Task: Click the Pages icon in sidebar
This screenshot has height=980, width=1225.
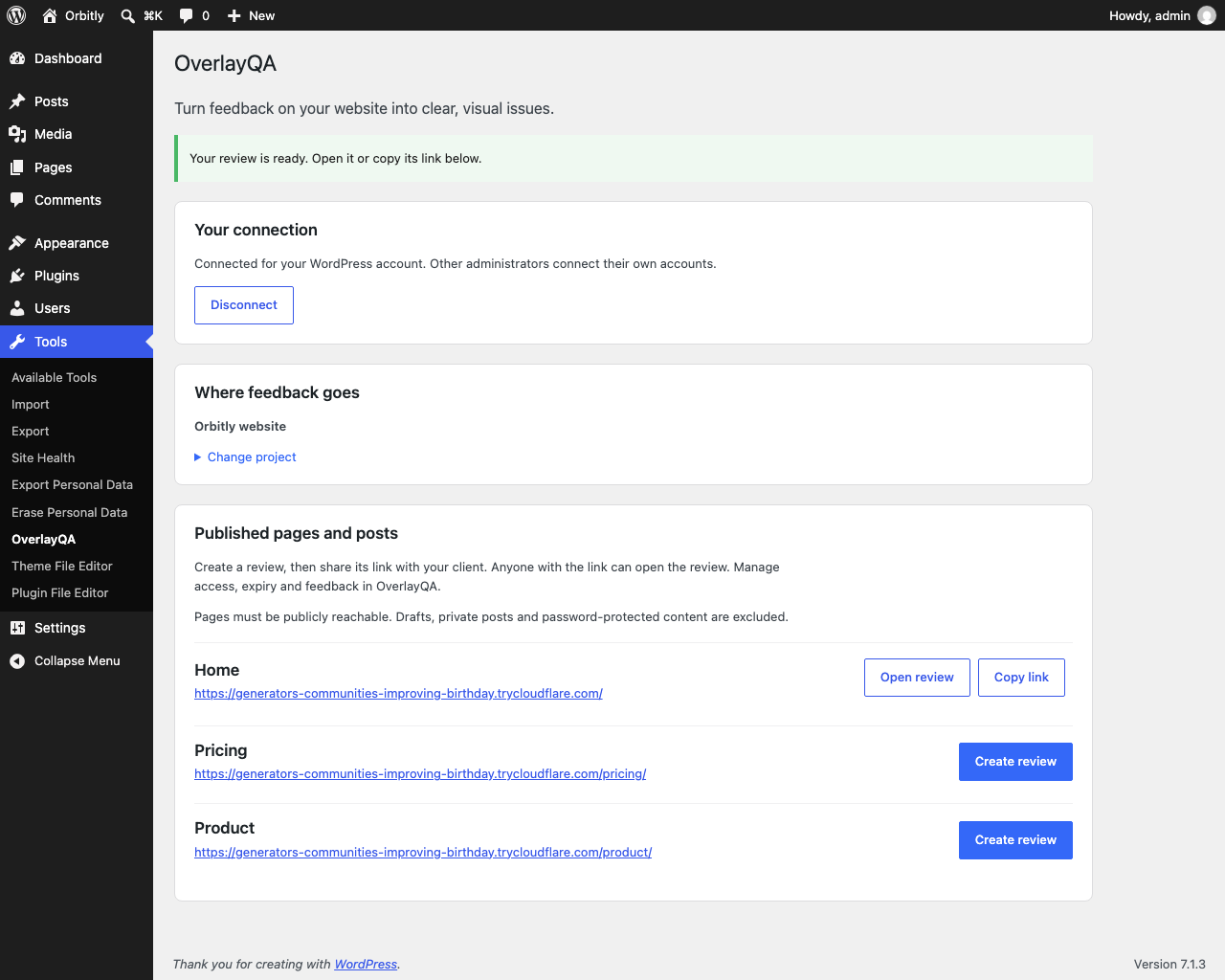Action: pos(17,167)
